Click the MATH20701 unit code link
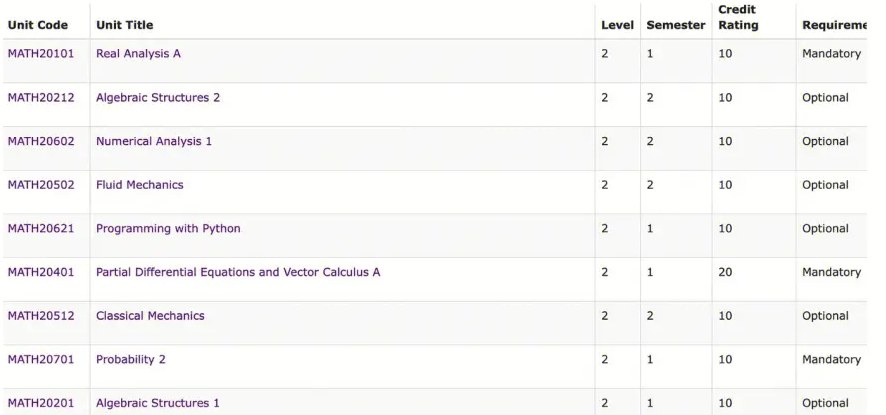 pos(40,359)
